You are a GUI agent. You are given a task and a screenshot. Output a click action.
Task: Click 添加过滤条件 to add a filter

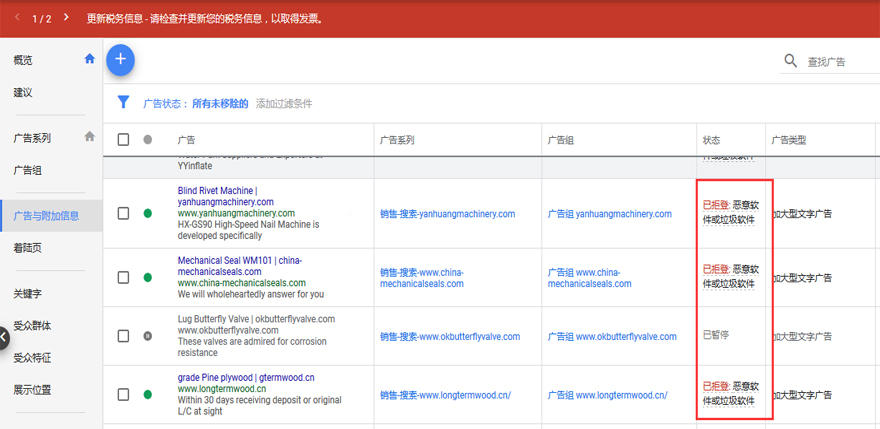click(x=284, y=103)
